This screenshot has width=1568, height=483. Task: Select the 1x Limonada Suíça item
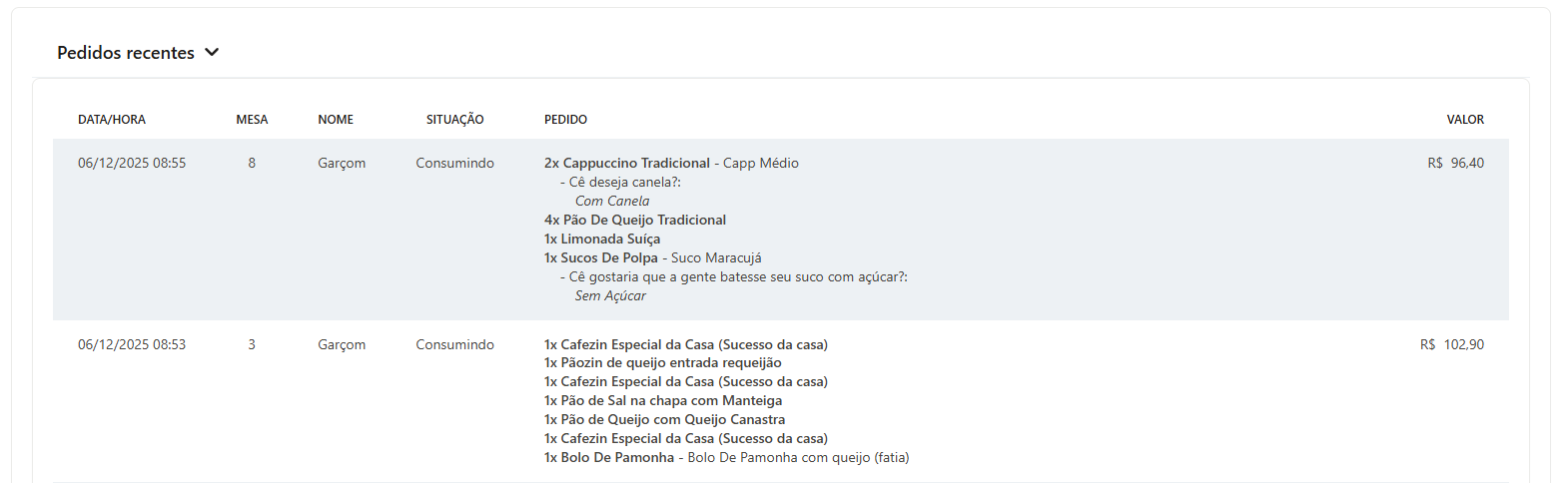tap(602, 239)
